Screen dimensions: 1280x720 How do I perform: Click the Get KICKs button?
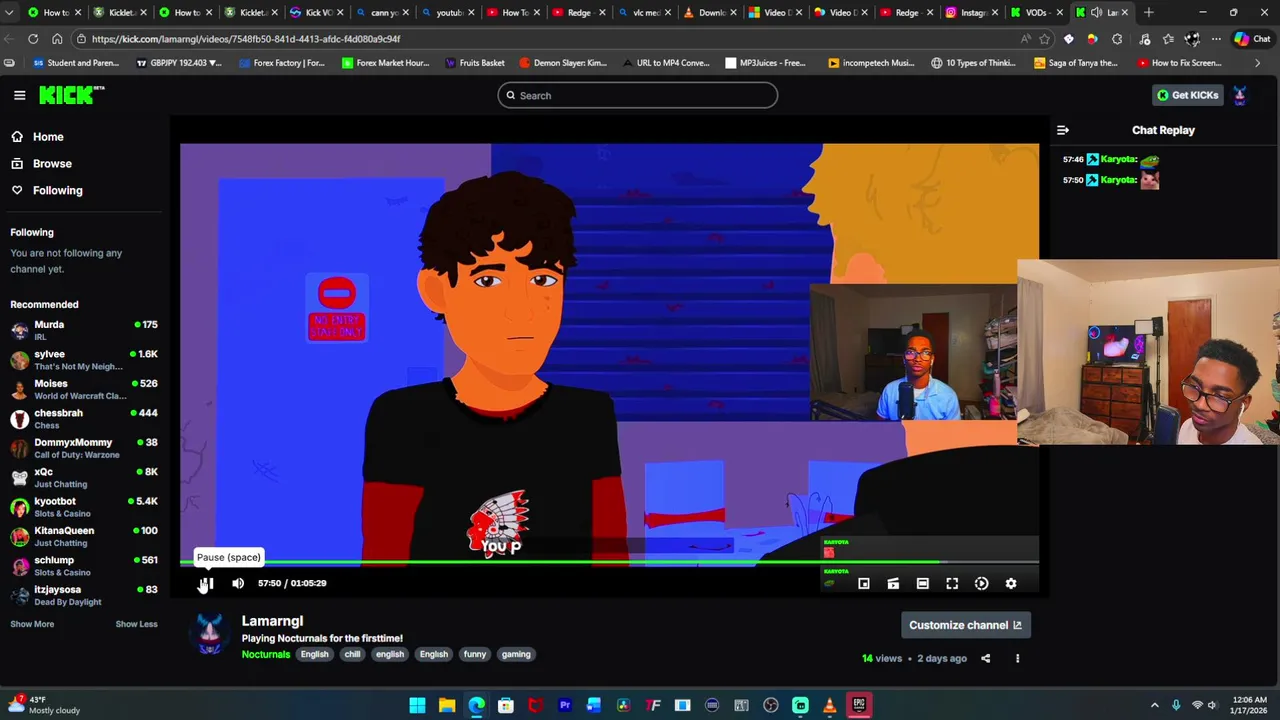click(1188, 95)
